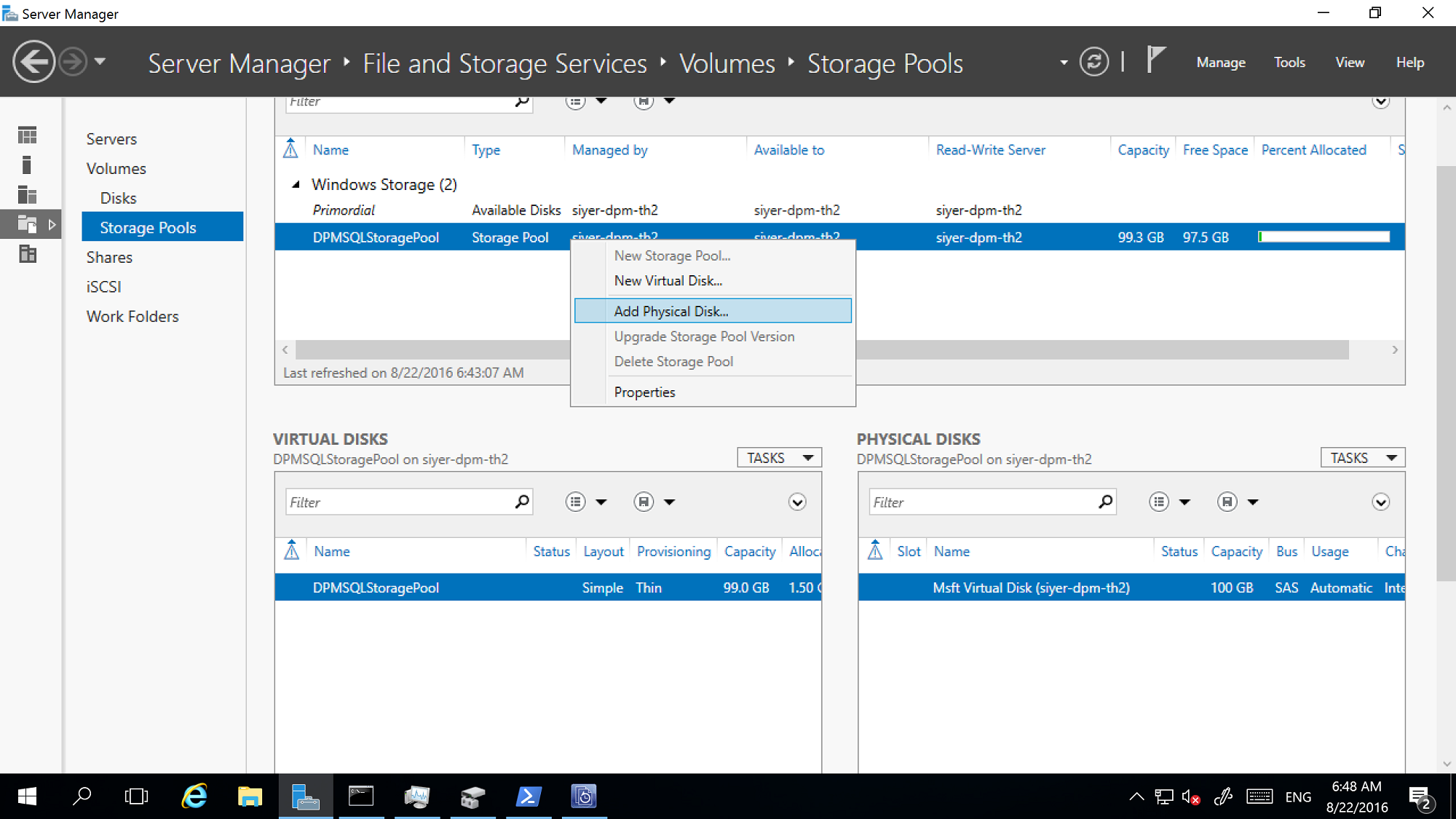Viewport: 1456px width, 819px height.
Task: Select New Storage Pool from context menu
Action: point(671,255)
